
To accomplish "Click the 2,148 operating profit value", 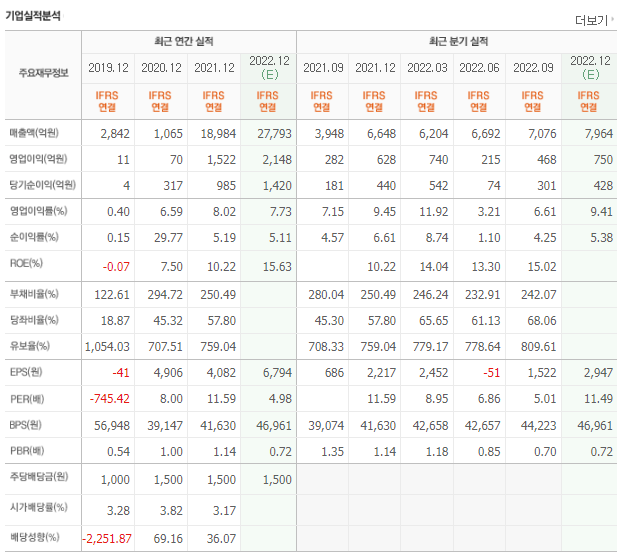I will pos(277,160).
